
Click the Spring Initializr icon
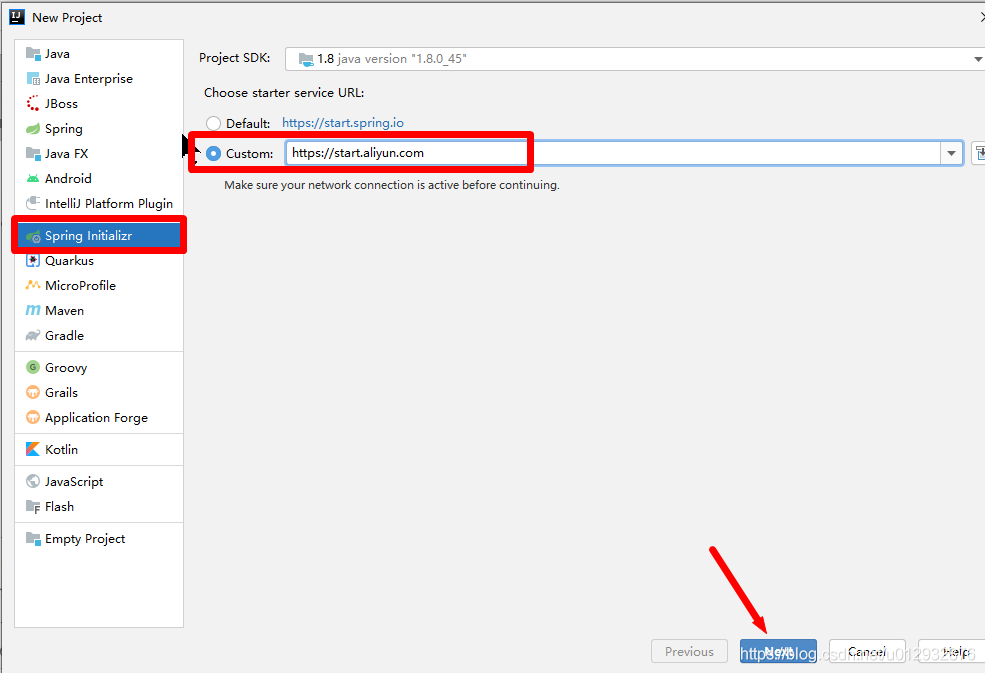tap(33, 236)
